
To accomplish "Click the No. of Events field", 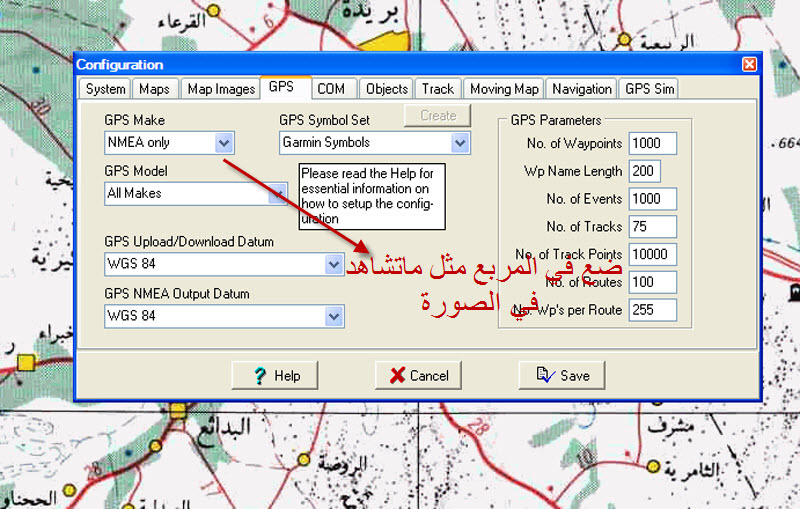I will [x=653, y=199].
